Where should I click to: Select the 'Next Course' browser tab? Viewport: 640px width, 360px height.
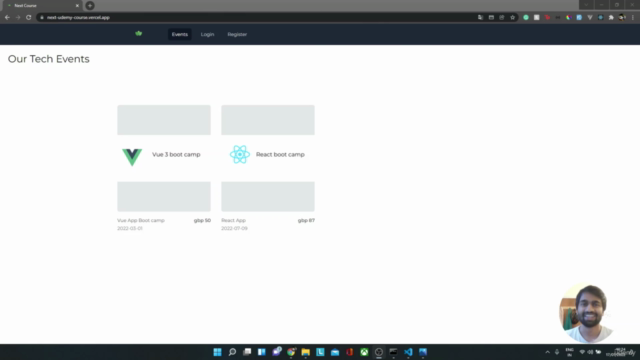(41, 6)
